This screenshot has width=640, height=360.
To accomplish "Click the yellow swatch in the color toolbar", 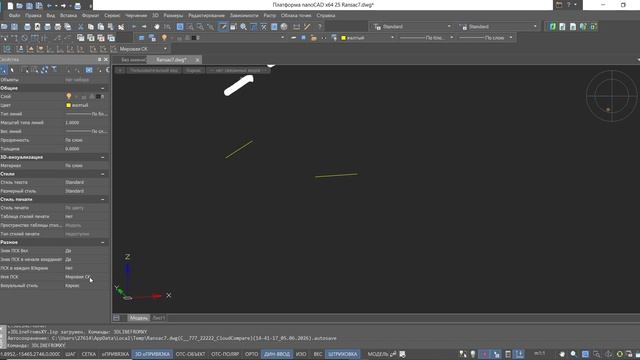I will pyautogui.click(x=344, y=38).
